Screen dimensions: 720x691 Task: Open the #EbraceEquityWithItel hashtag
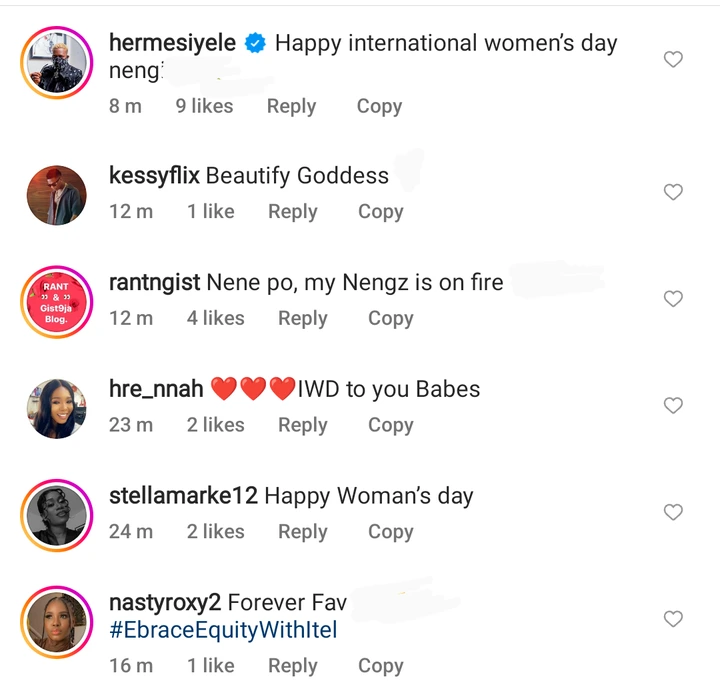tap(223, 630)
